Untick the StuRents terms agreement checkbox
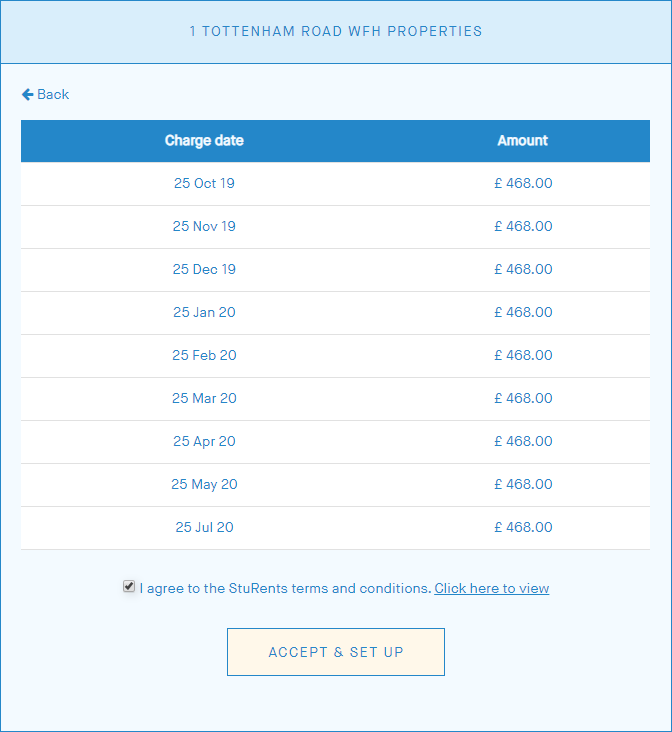 coord(129,587)
